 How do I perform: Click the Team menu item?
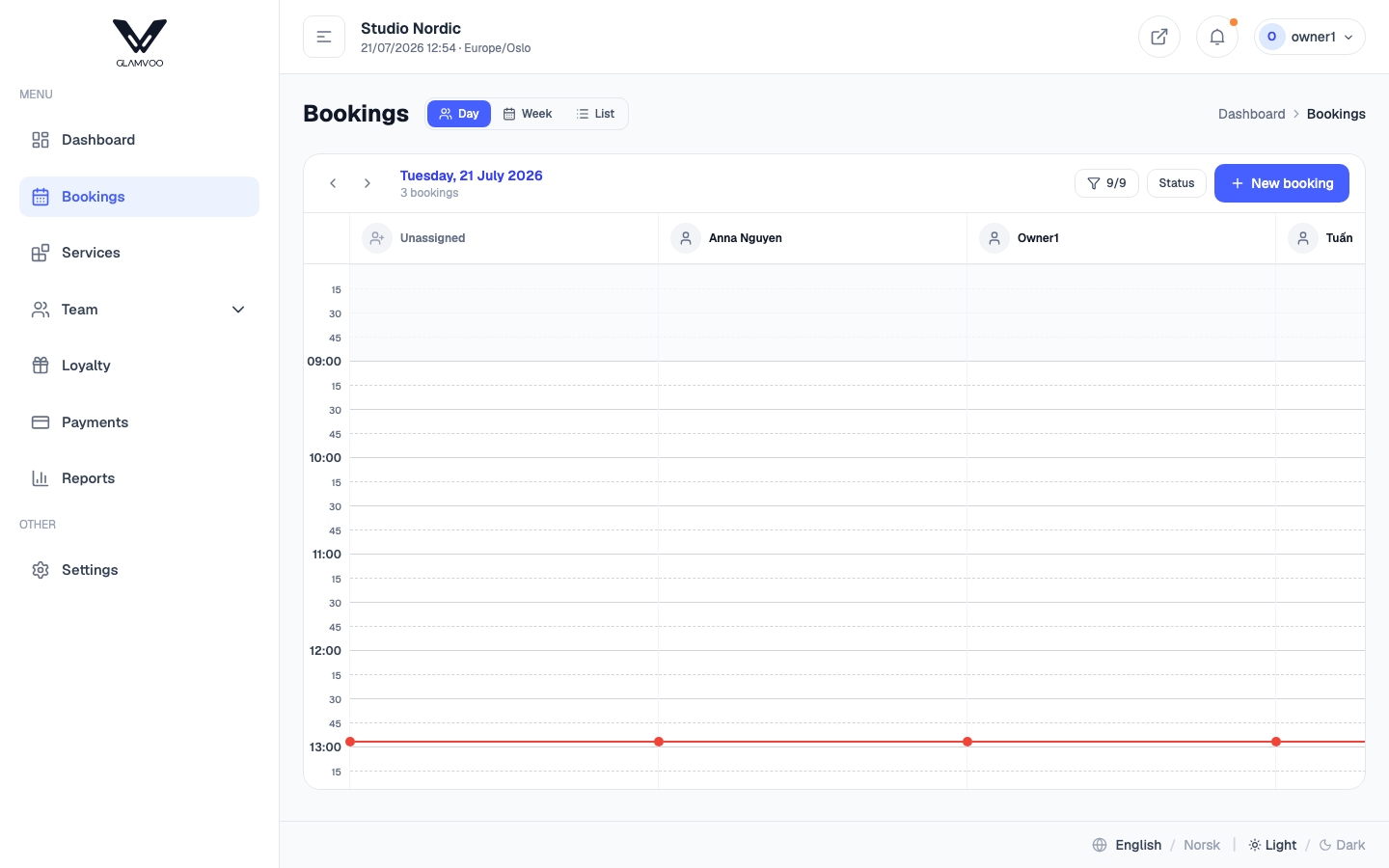[x=139, y=310]
